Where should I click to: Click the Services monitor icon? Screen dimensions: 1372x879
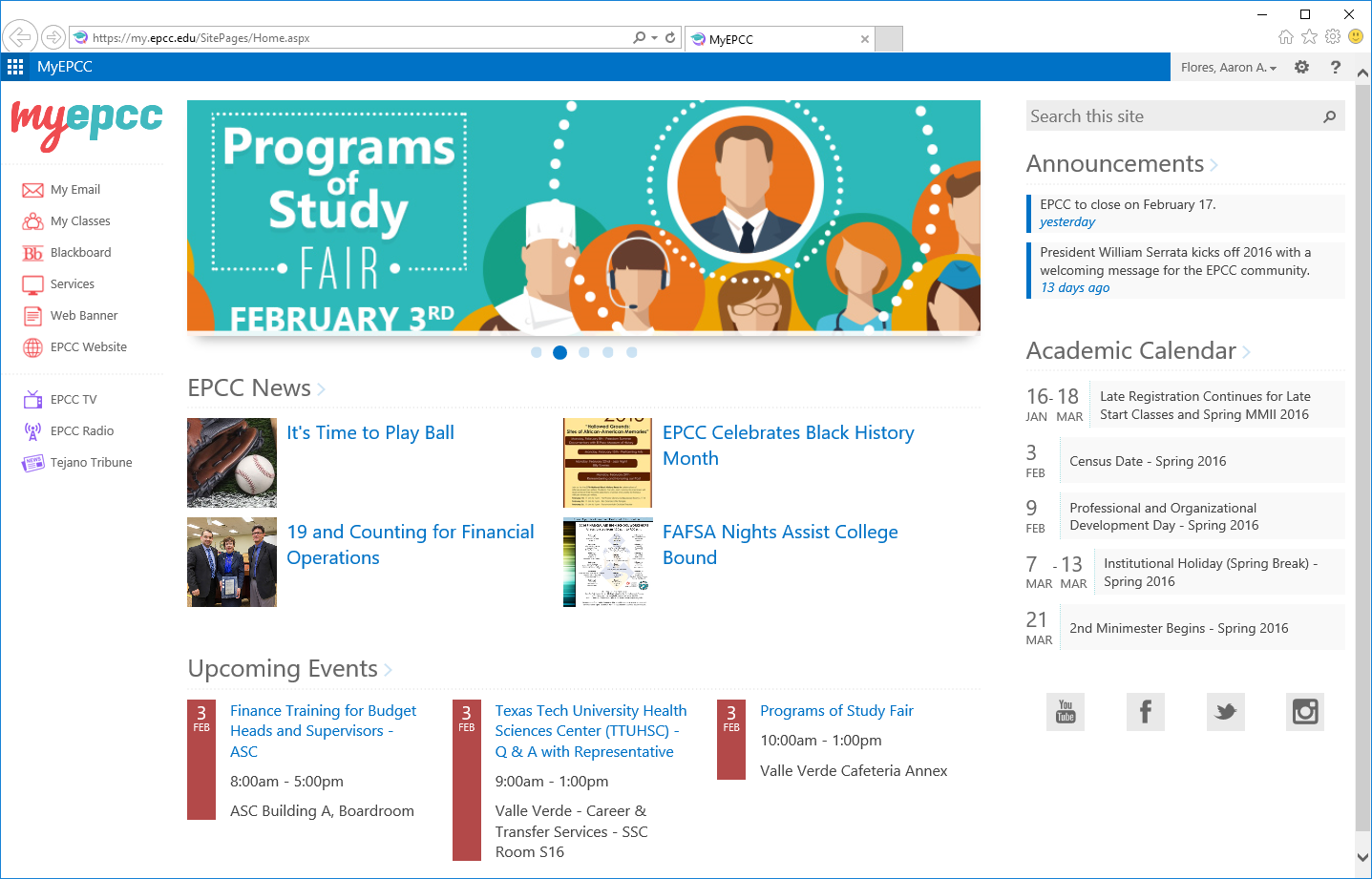click(32, 284)
